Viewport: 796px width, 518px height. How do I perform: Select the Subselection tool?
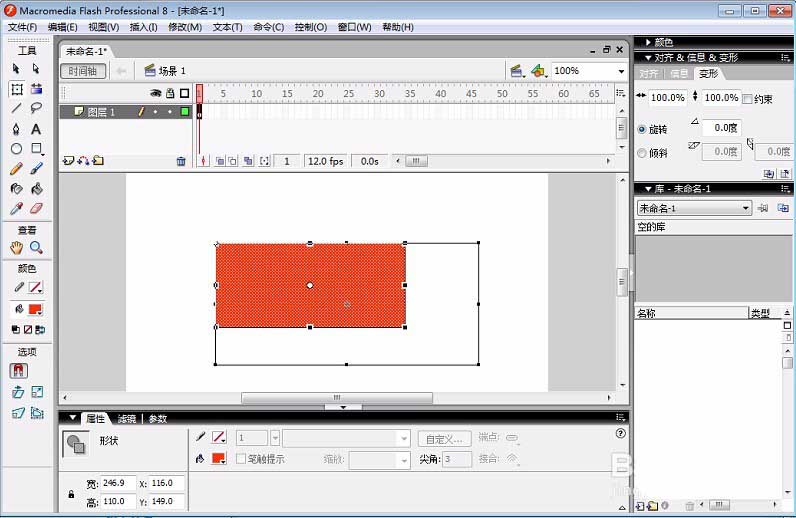coord(36,69)
